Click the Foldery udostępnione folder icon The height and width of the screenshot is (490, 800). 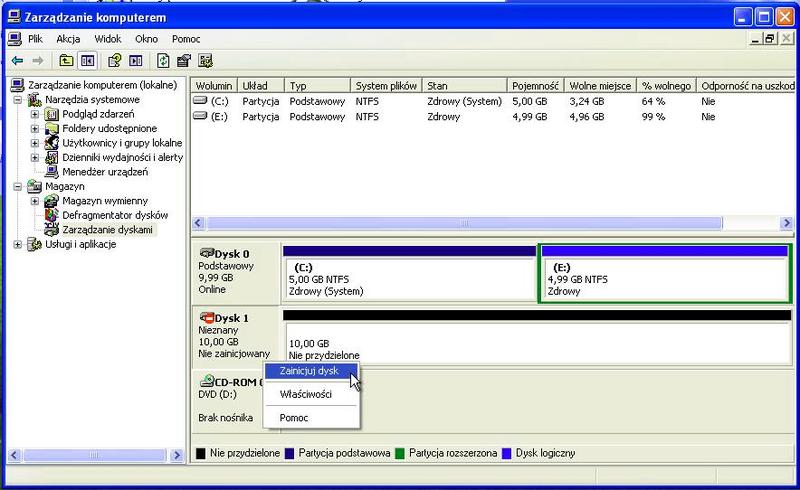(x=52, y=128)
